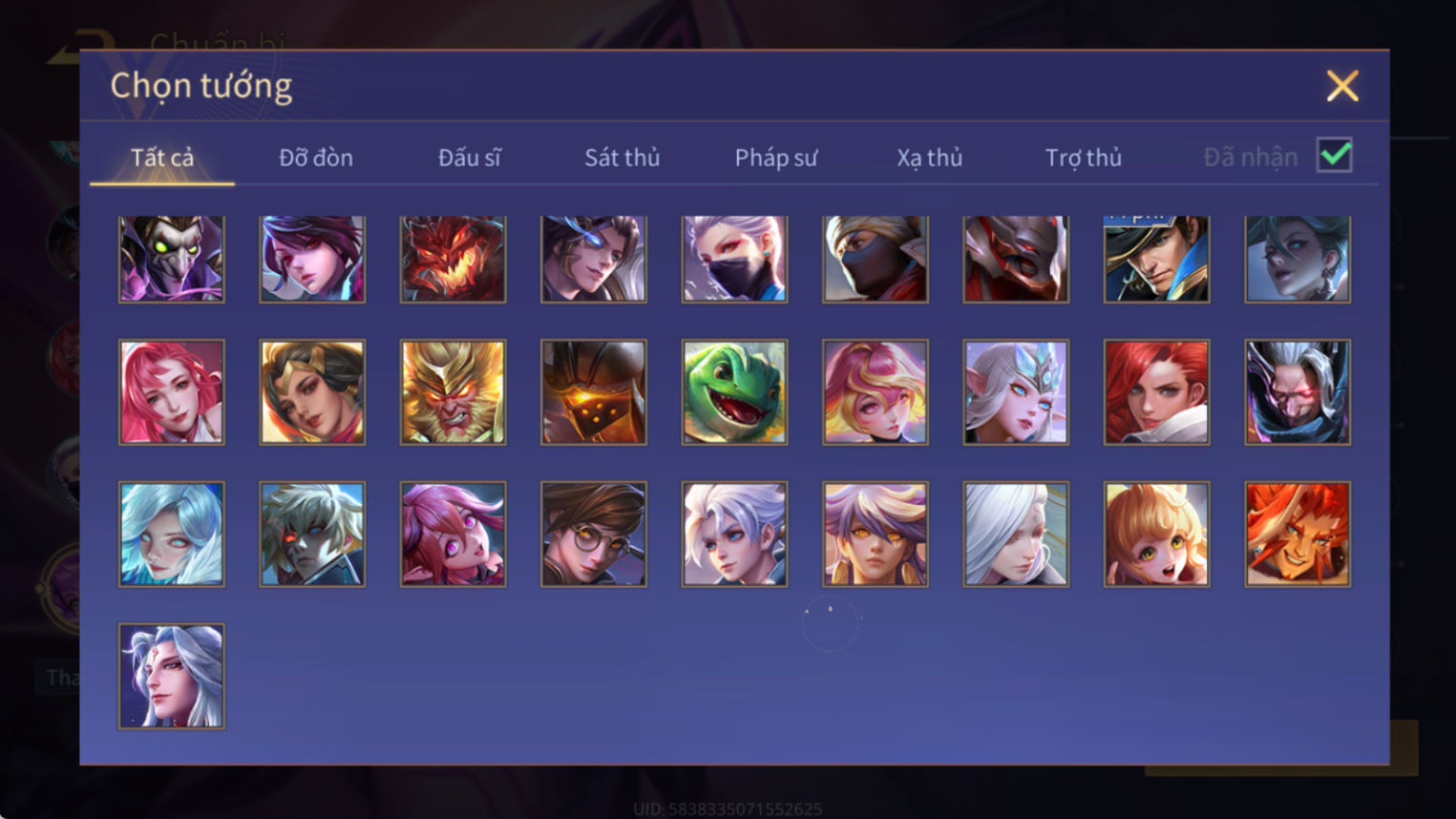The height and width of the screenshot is (819, 1456).
Task: Choose the green-eyed plague mask hero
Action: click(172, 259)
